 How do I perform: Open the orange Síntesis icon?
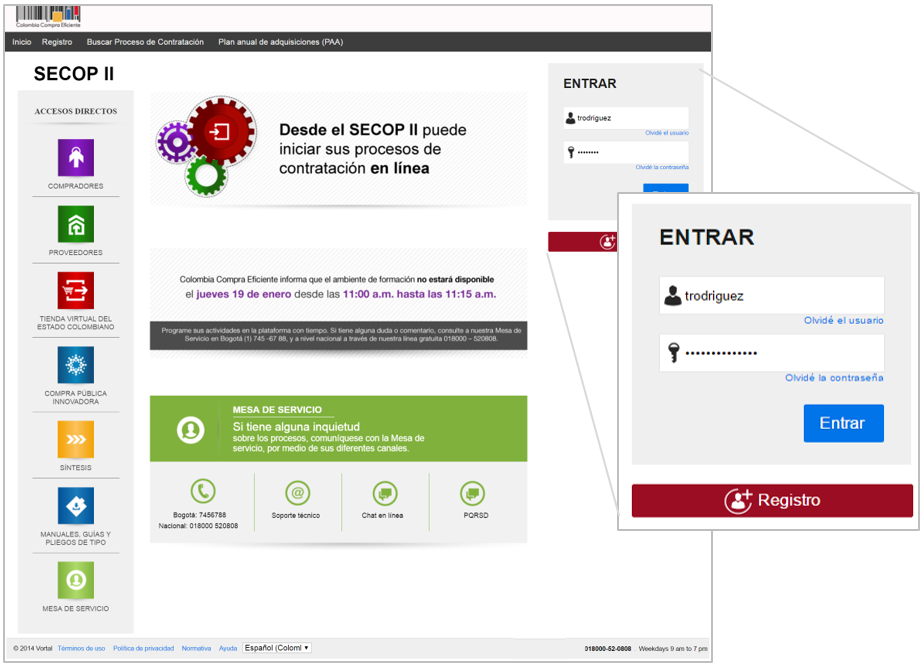[x=76, y=439]
